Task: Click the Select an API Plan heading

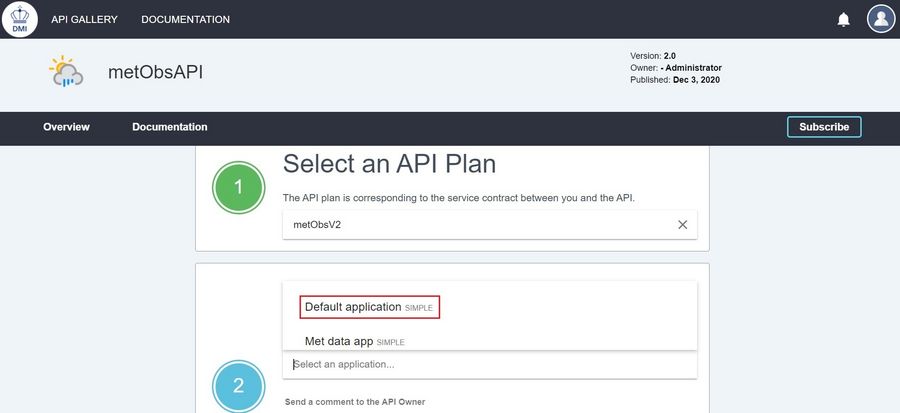Action: click(x=389, y=164)
